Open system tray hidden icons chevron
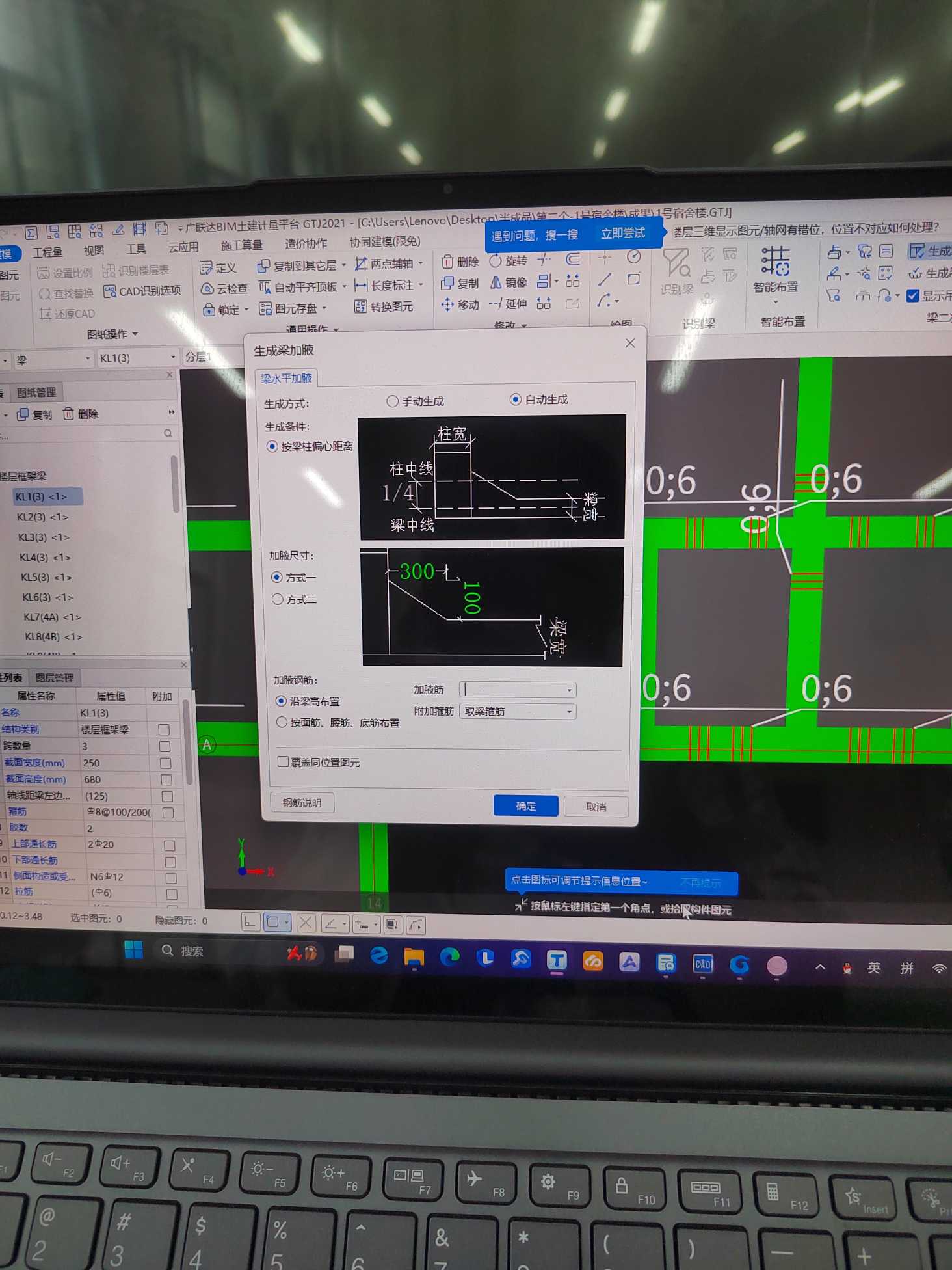The image size is (952, 1270). point(820,967)
